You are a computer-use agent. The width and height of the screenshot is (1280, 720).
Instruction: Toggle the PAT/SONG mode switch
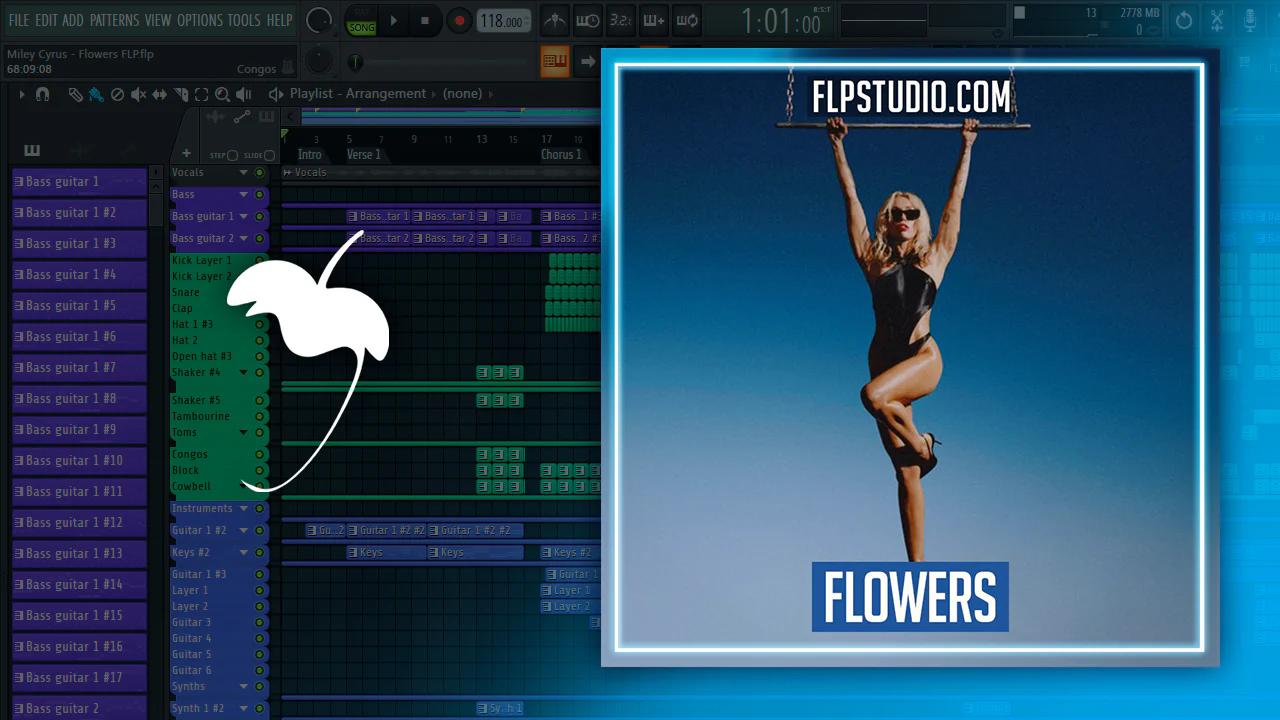point(361,20)
